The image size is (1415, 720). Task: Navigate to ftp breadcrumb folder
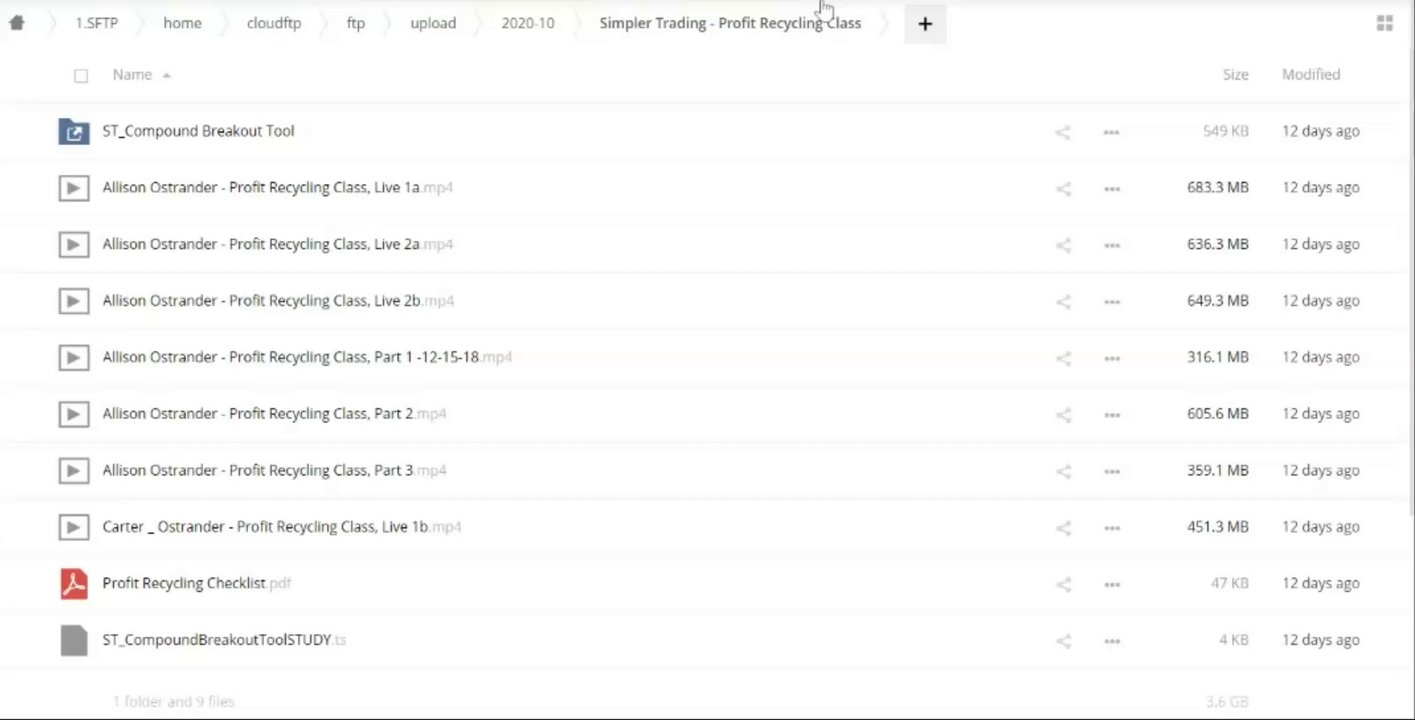point(356,23)
